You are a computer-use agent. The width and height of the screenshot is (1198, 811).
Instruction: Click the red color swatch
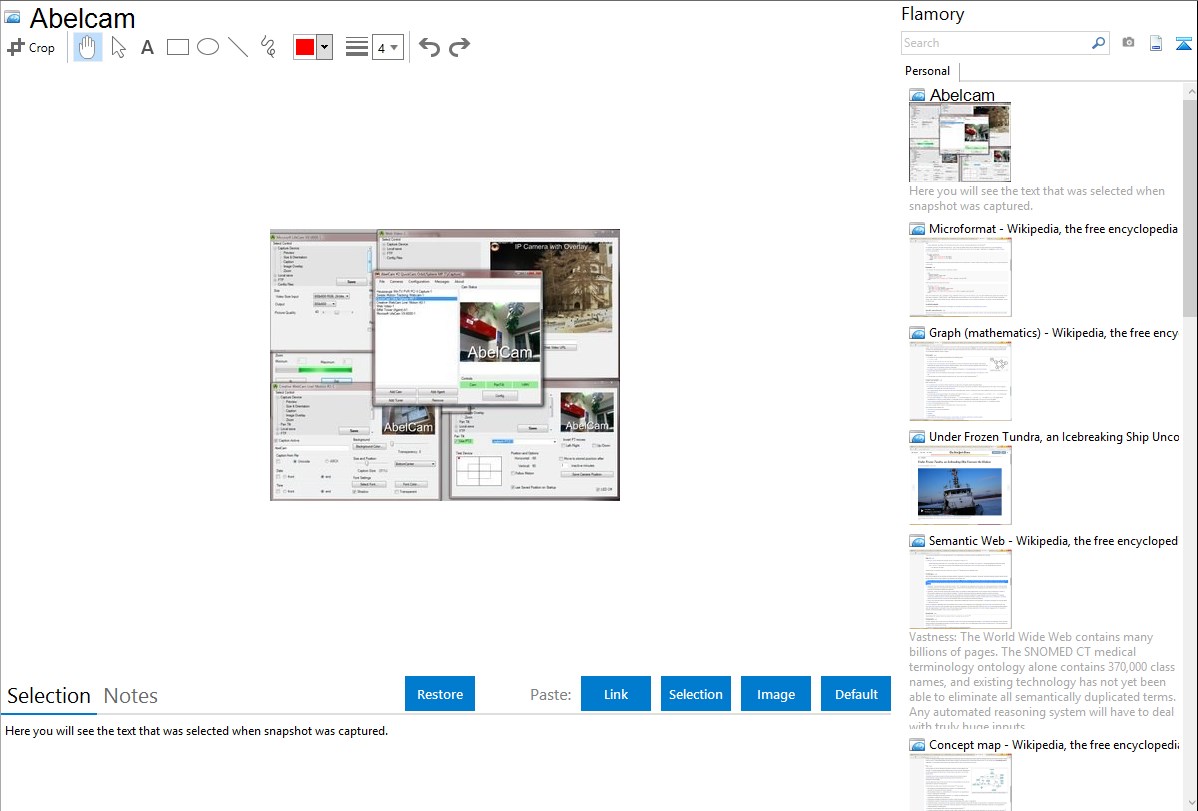[305, 47]
